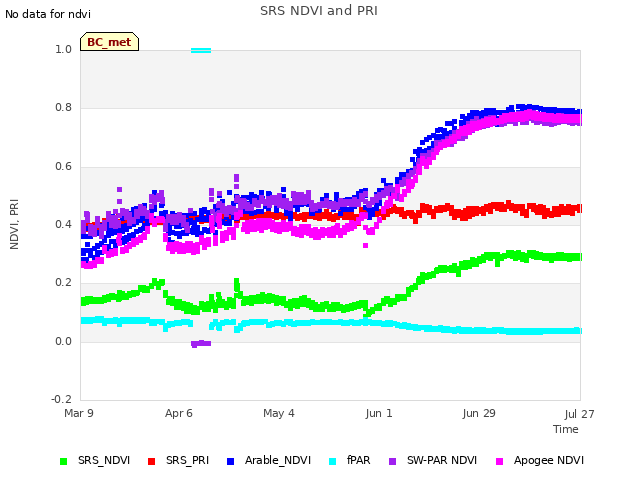Click the purple SW-PAR NDVI legend swatch
The image size is (640, 480).
[x=392, y=461]
